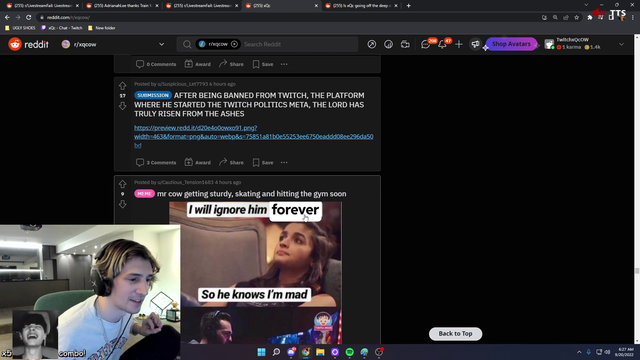Click the Back to Top button
Screen dimensions: 640x360
(x=455, y=333)
